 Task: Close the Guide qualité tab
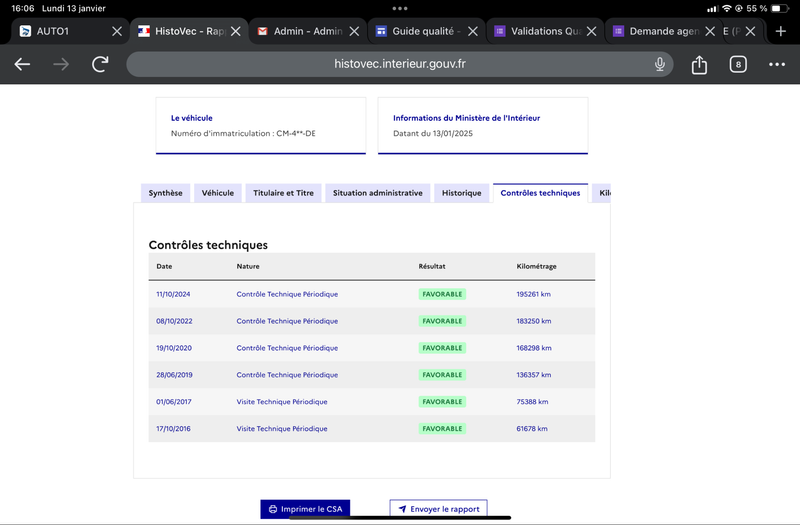tap(473, 31)
